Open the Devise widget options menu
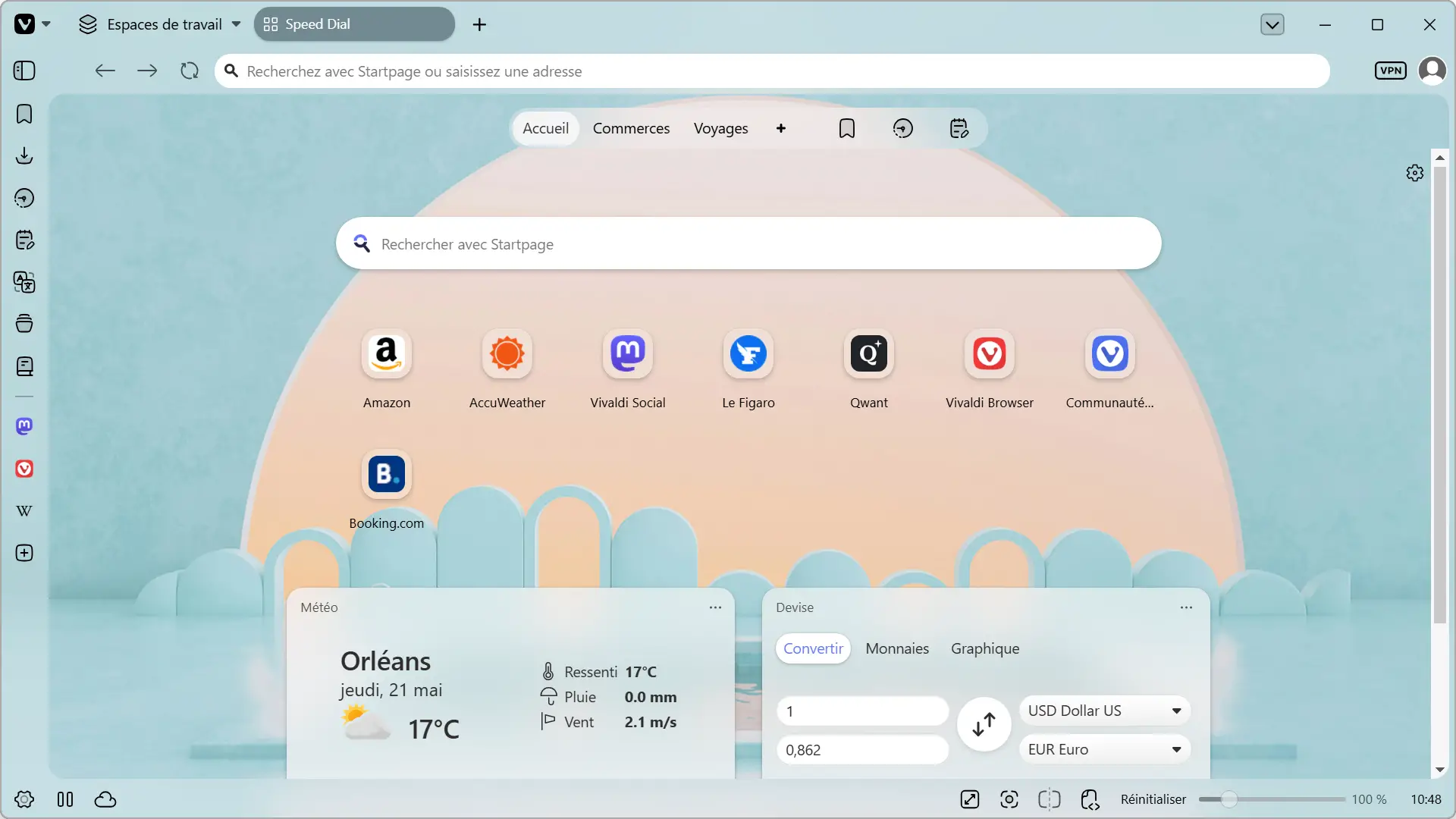 [x=1186, y=607]
